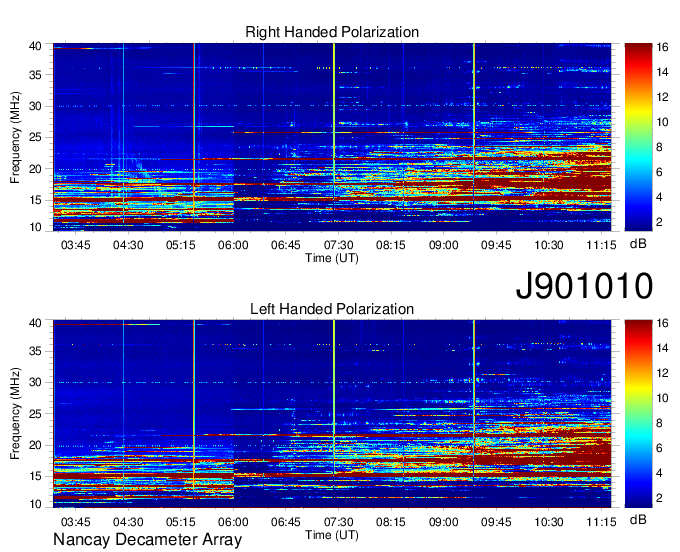Viewport: 680px width, 552px height.
Task: Click the 05:15 tick under Left Handed plot
Action: pos(180,522)
